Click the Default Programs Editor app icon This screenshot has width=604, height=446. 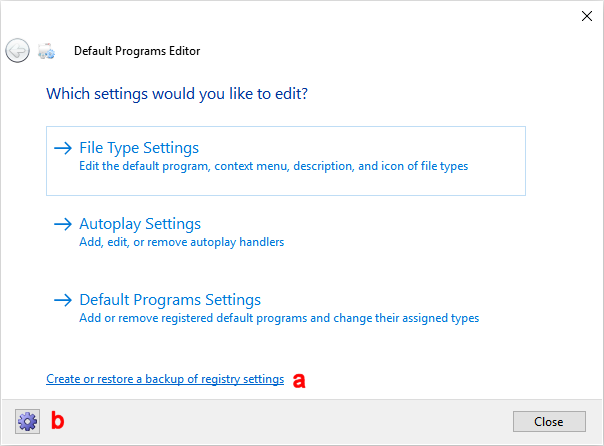[46, 51]
